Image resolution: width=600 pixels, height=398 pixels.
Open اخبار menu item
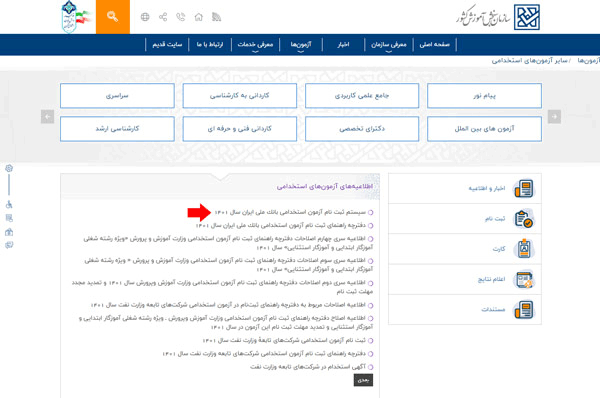tap(343, 44)
